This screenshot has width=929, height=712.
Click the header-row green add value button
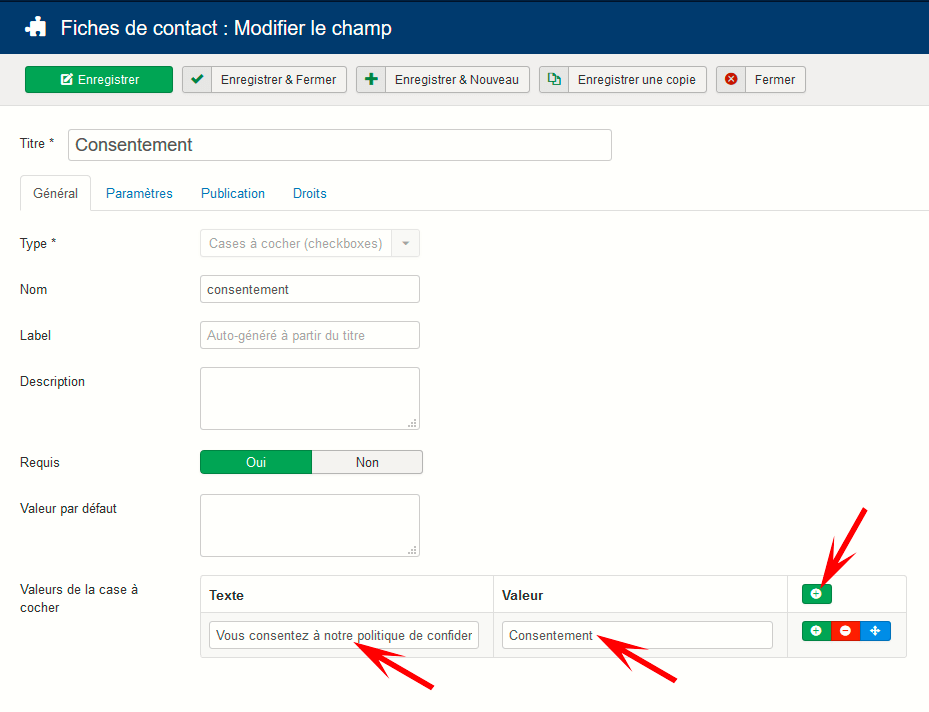click(816, 594)
